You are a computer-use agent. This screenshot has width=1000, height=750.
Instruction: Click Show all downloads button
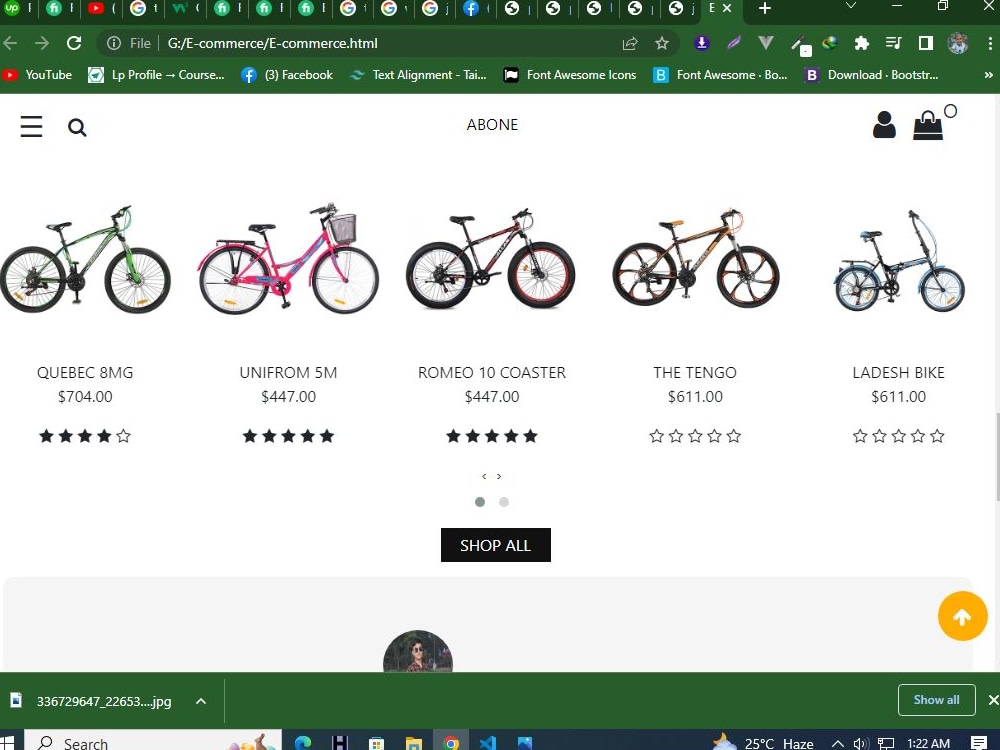click(936, 700)
